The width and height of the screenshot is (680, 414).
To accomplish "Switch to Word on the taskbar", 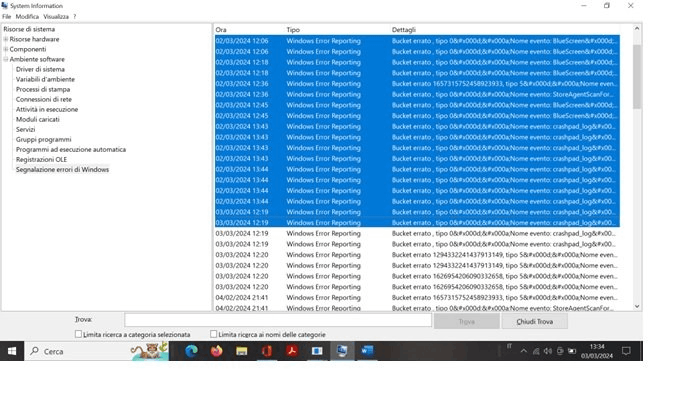I will click(367, 351).
